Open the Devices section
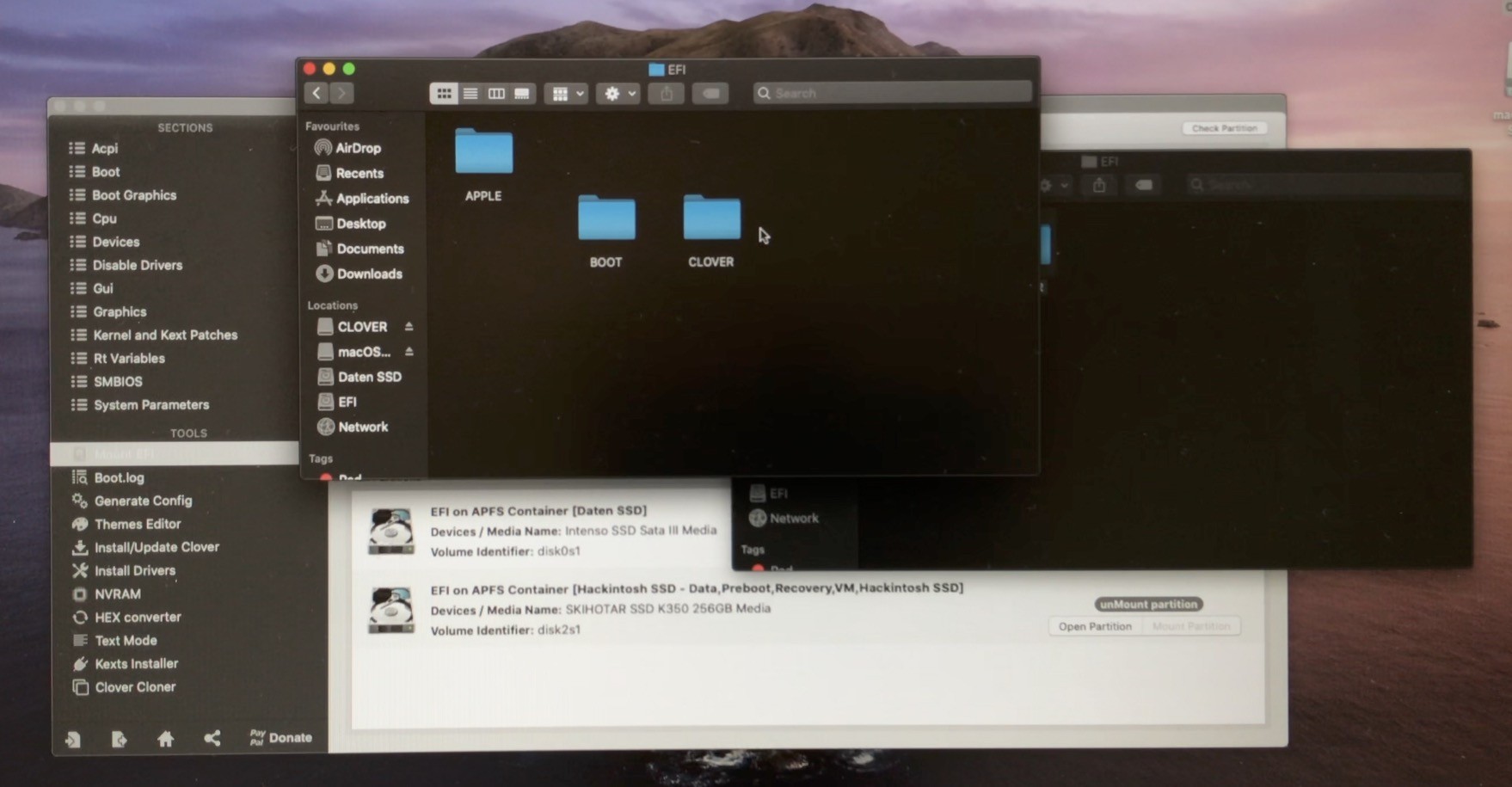This screenshot has width=1512, height=787. [105, 242]
